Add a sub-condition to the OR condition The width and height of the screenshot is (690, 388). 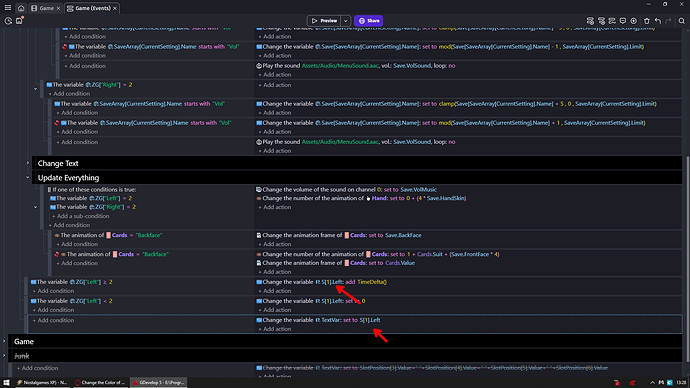click(81, 216)
